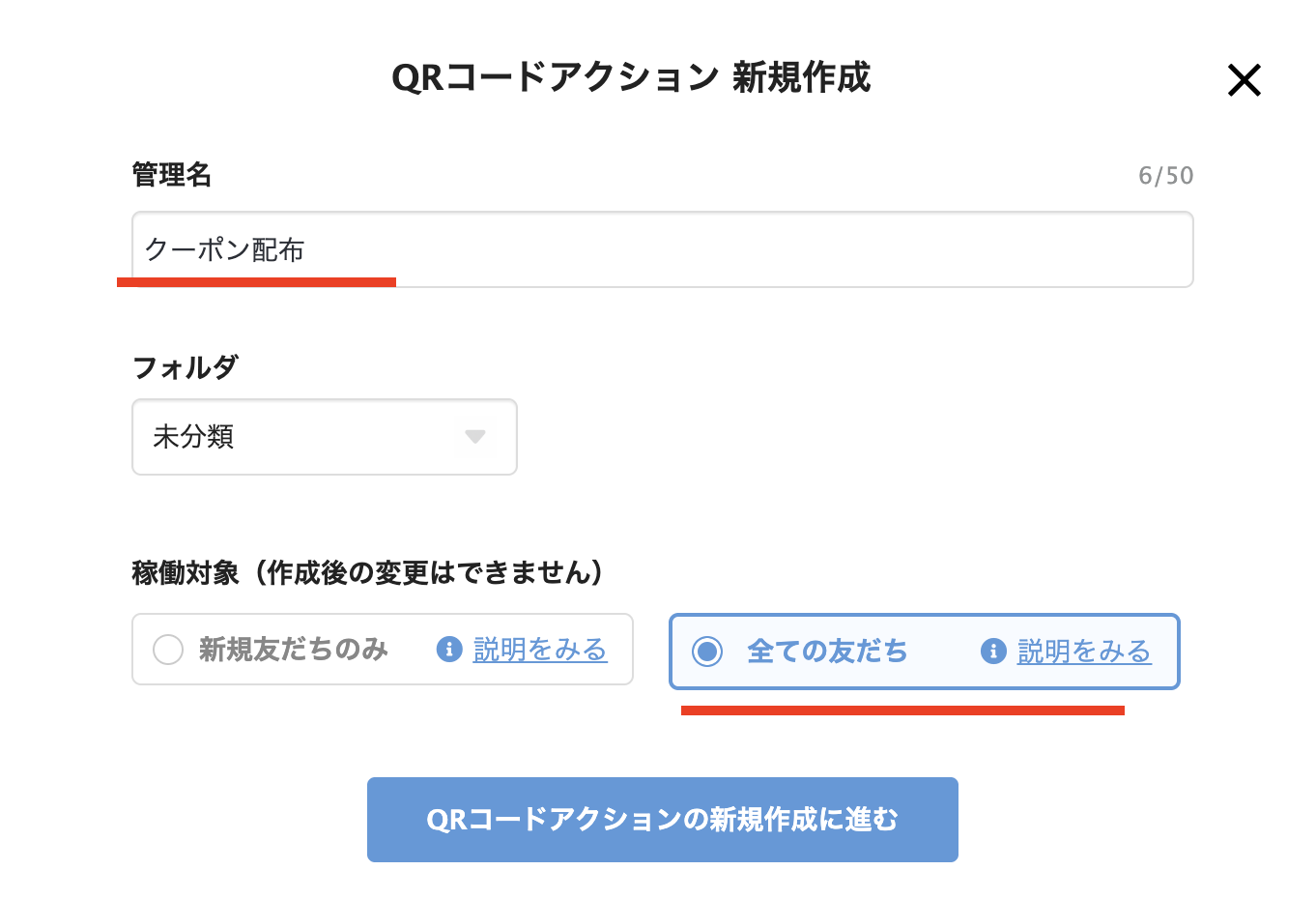Select the 新規友だちのみ radio circle
Image resolution: width=1316 pixels, height=899 pixels.
click(x=168, y=650)
